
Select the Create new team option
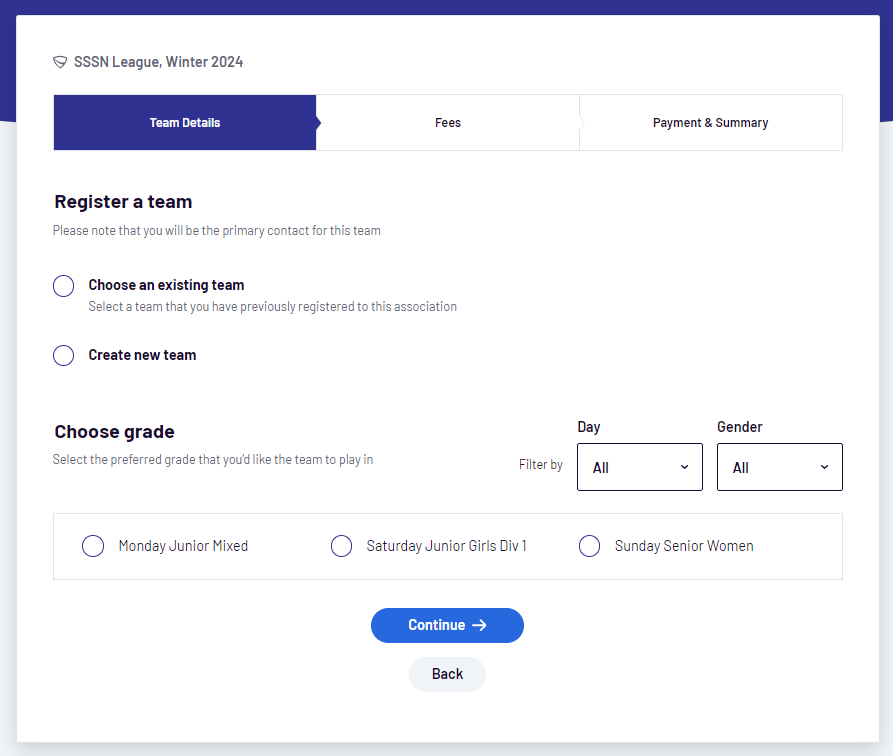pyautogui.click(x=63, y=355)
